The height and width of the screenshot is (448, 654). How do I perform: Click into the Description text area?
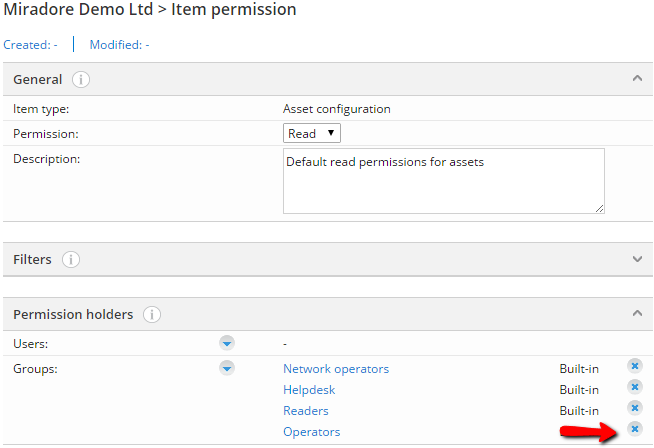tap(444, 181)
